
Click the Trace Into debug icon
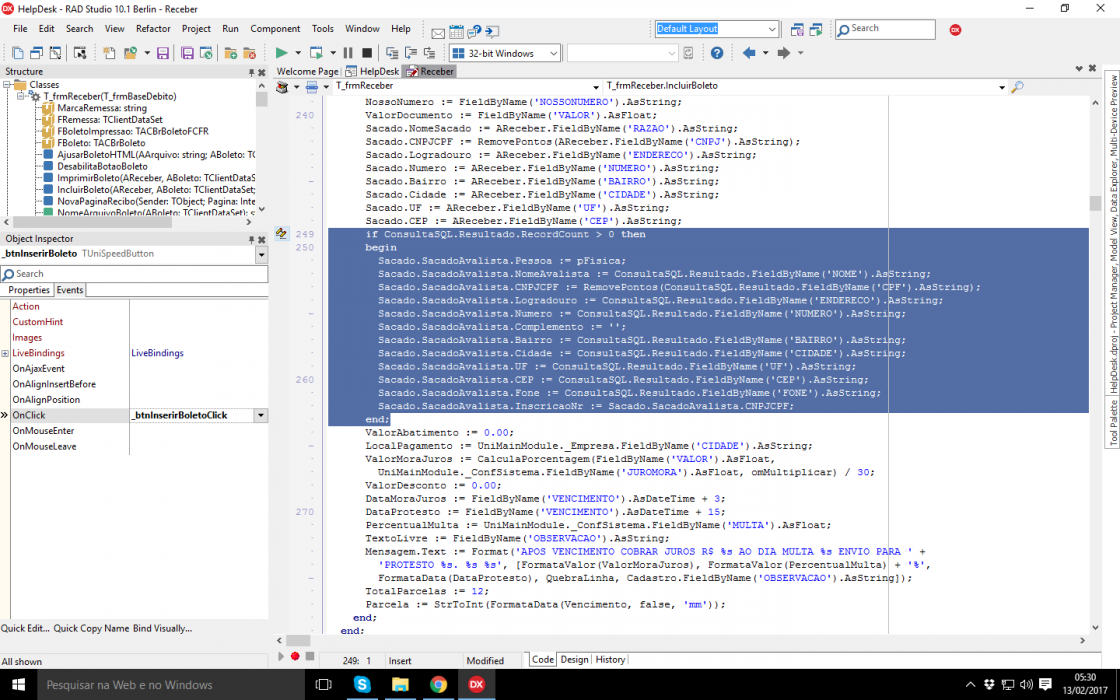[x=392, y=53]
